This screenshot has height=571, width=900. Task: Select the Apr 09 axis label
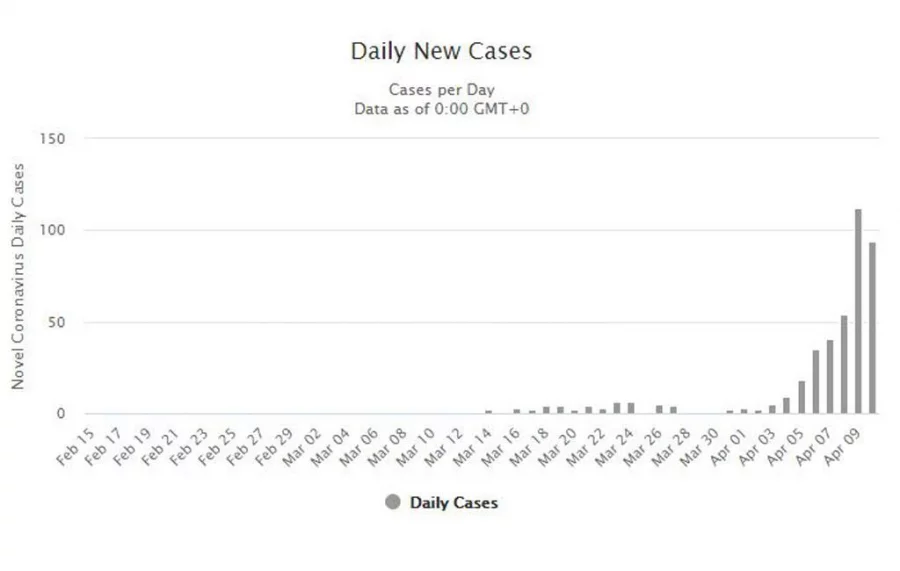click(843, 446)
